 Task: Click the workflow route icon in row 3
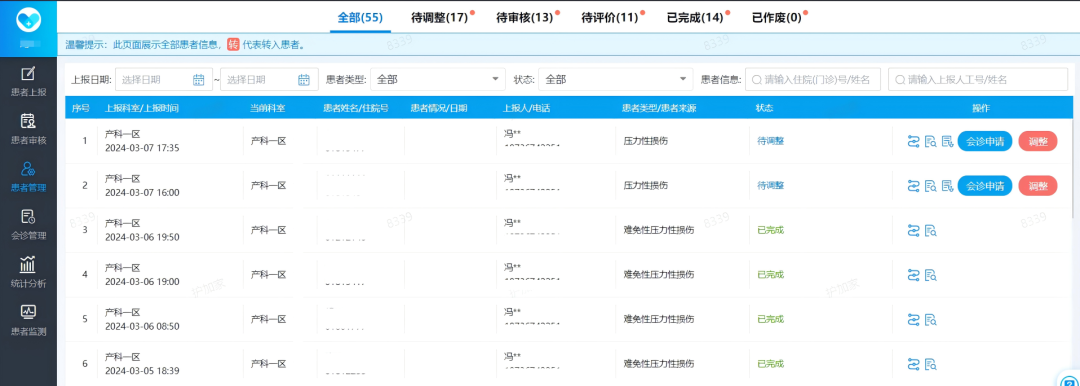point(914,230)
